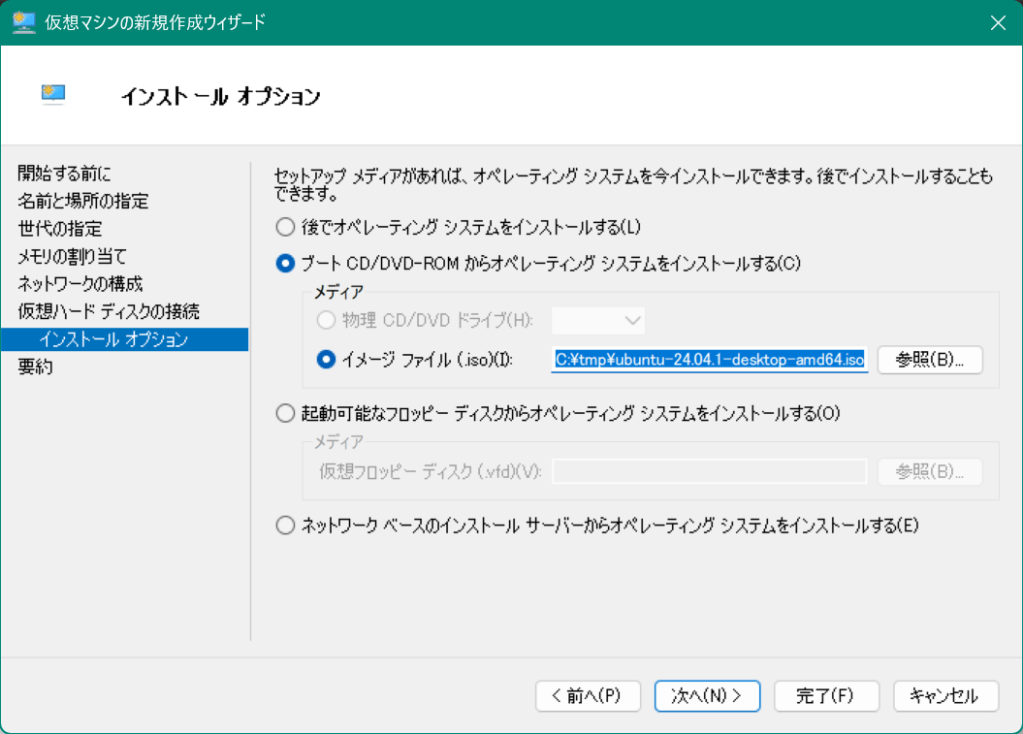Click 参照(B) button next to ISO path
Screen dimensions: 1023x734
930,359
